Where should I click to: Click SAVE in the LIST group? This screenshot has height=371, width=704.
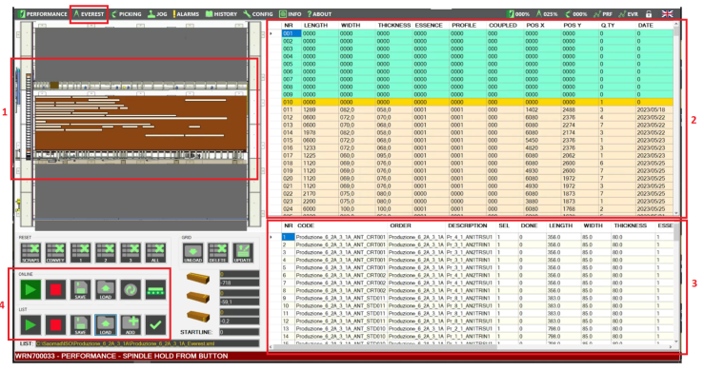click(x=80, y=325)
